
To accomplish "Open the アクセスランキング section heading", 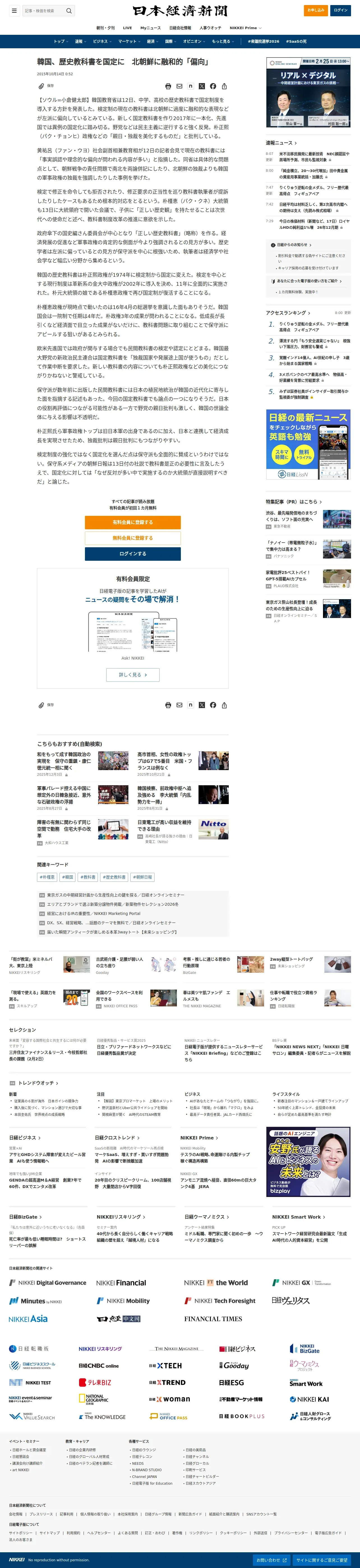I will (288, 313).
